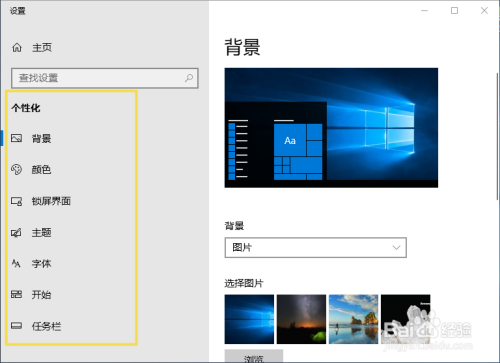Switch to the 主题 section
500x363 pixels.
[x=41, y=232]
